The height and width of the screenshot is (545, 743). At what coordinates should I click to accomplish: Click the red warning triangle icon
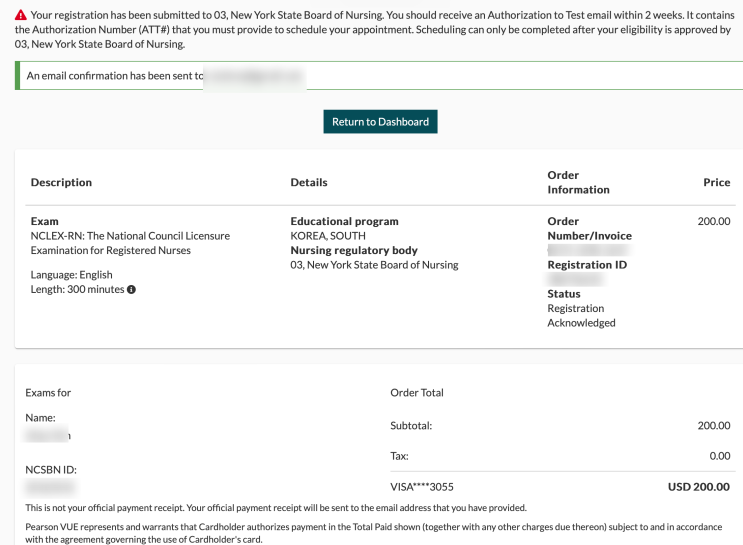21,15
